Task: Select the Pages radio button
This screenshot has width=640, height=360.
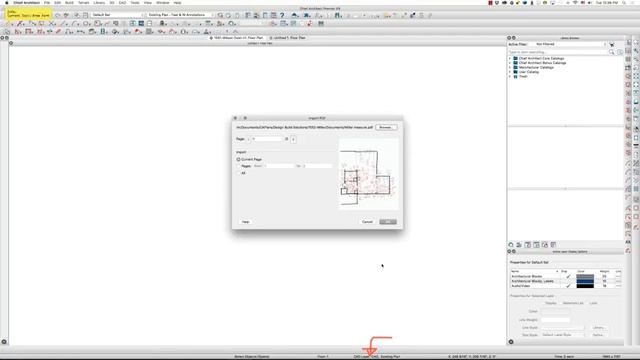Action: (x=238, y=166)
